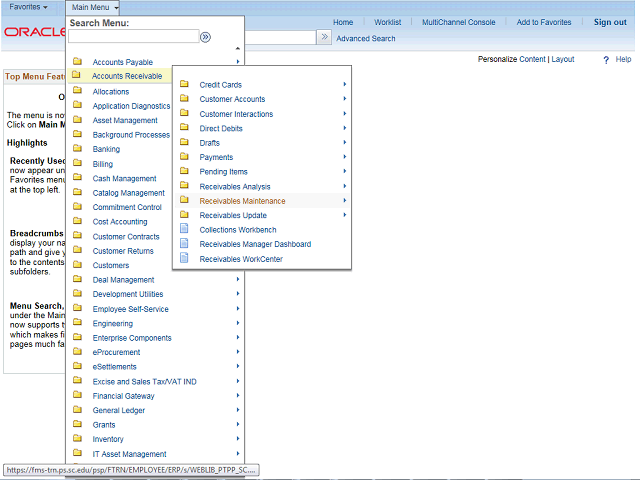The image size is (640, 480).
Task: Click the Receivables WorkCenter page icon
Action: [x=184, y=258]
